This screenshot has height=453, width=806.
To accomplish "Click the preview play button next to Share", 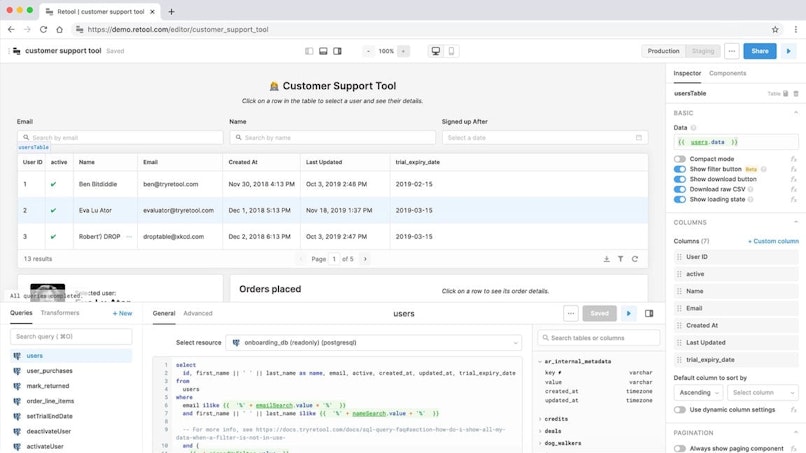I will click(x=789, y=51).
